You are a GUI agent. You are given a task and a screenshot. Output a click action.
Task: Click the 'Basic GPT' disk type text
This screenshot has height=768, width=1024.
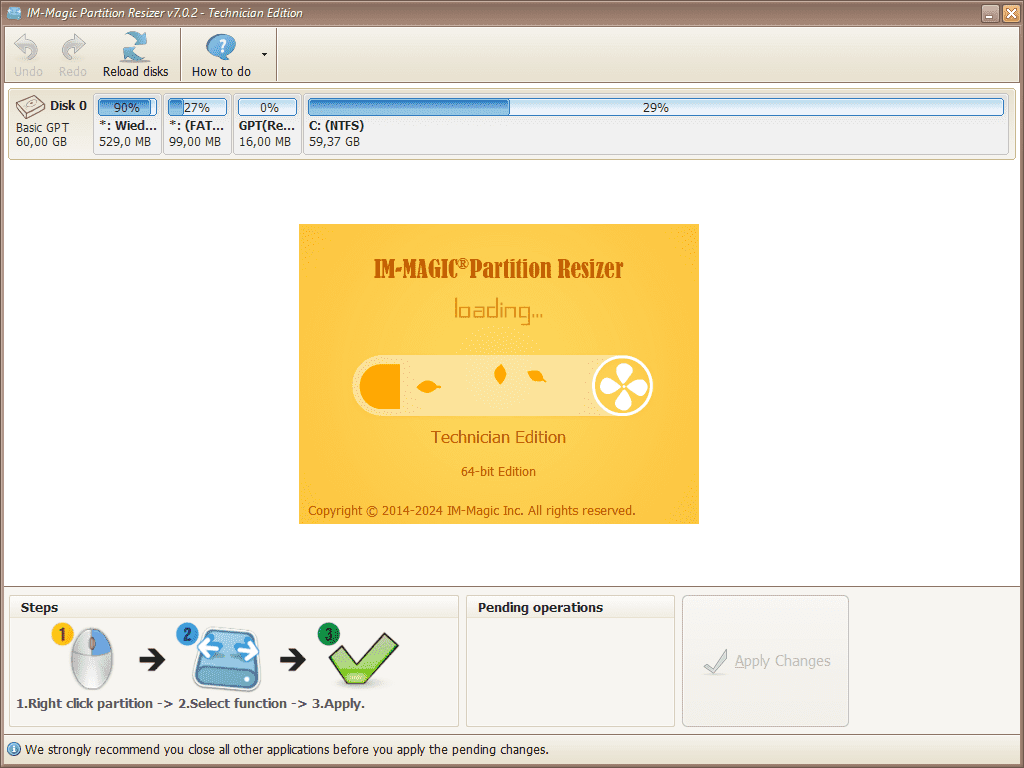click(x=42, y=127)
